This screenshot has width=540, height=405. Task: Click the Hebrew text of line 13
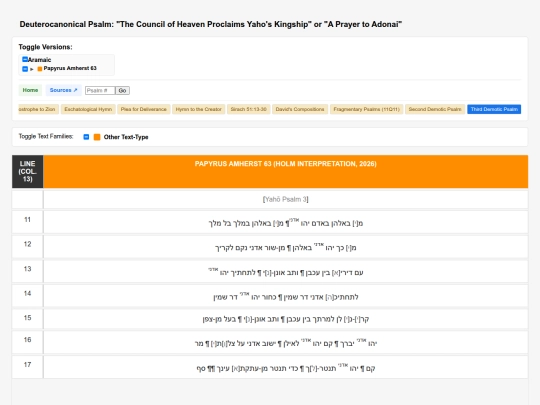[x=285, y=272]
